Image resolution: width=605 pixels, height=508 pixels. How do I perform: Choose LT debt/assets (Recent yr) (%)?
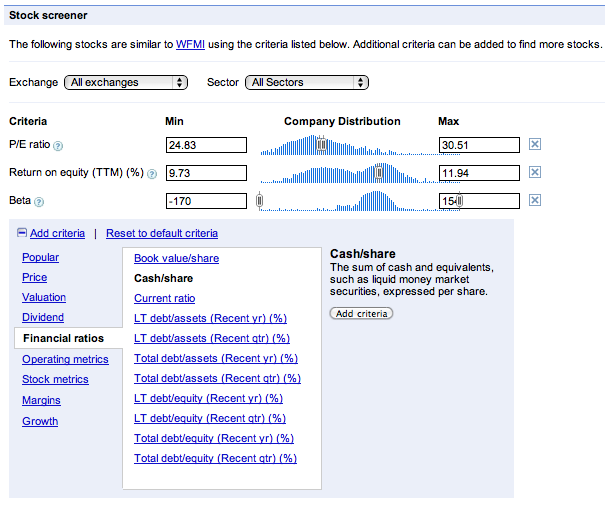[x=210, y=319]
